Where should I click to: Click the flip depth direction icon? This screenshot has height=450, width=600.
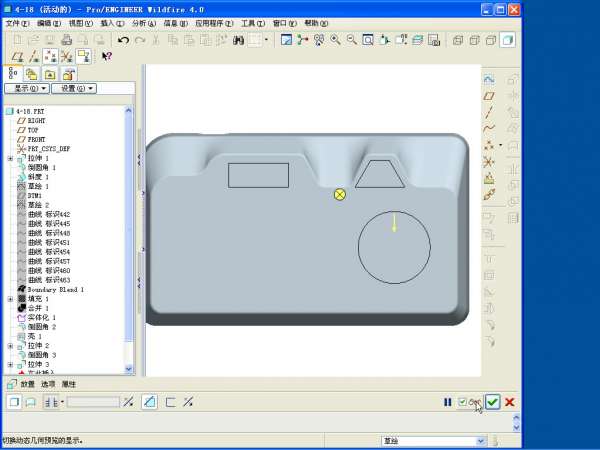[x=128, y=402]
